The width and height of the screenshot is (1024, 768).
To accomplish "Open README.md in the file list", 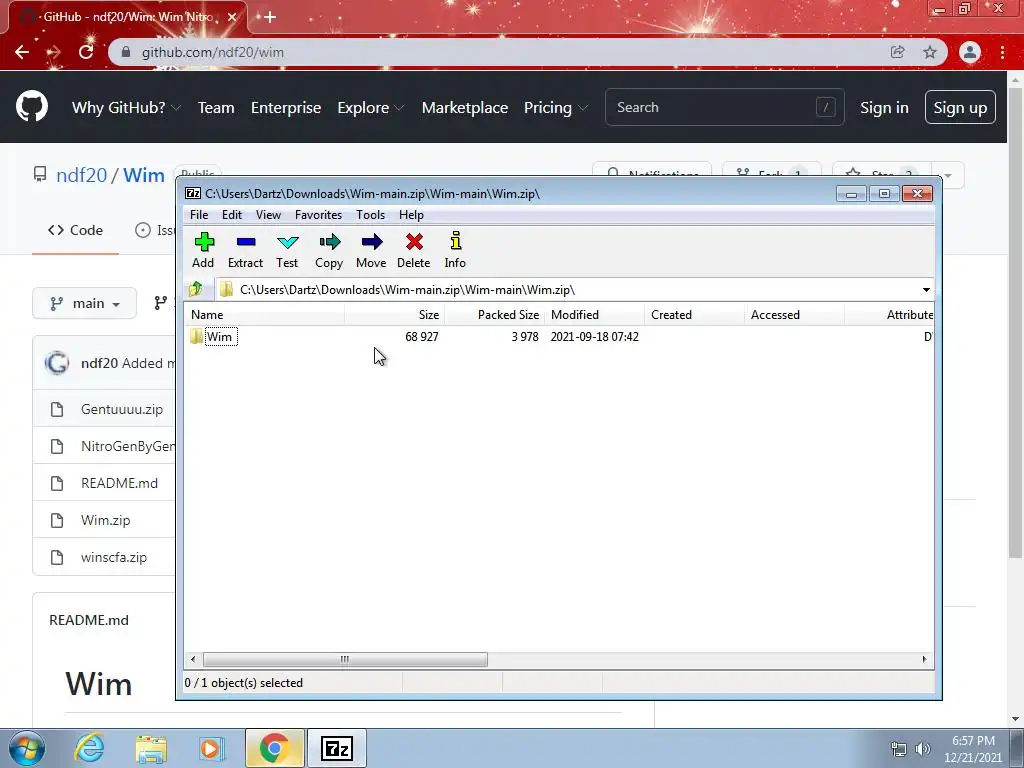I will (x=120, y=483).
